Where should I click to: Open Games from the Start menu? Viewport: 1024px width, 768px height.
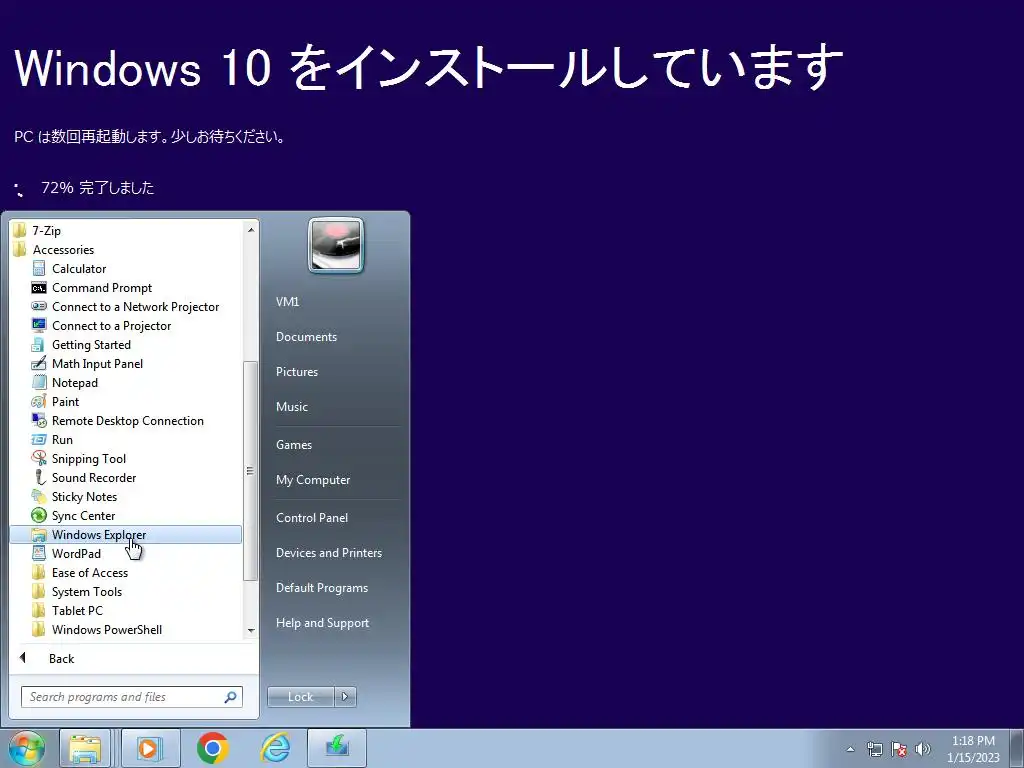click(294, 445)
